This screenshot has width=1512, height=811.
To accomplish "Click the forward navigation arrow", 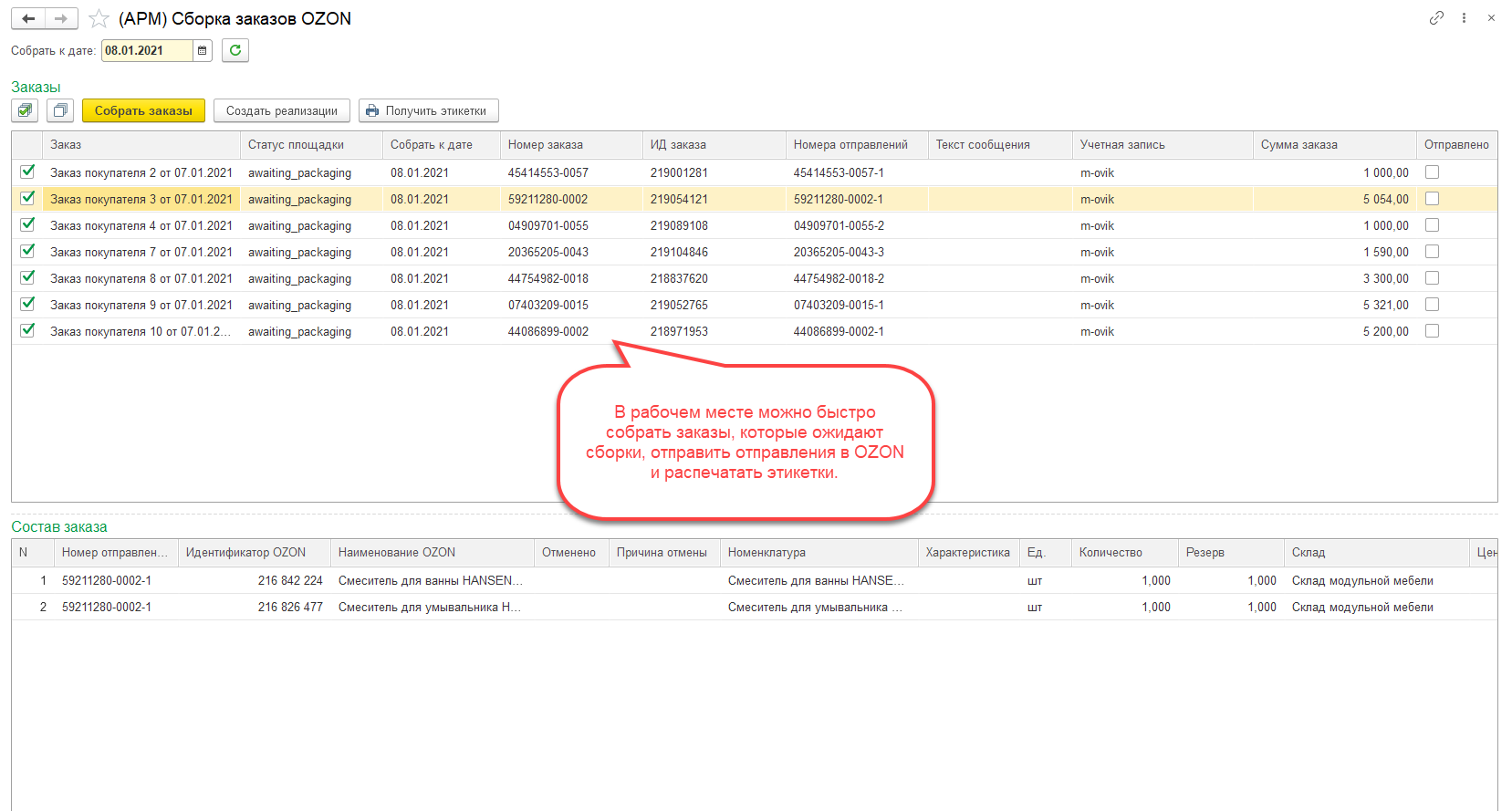I will 61,19.
